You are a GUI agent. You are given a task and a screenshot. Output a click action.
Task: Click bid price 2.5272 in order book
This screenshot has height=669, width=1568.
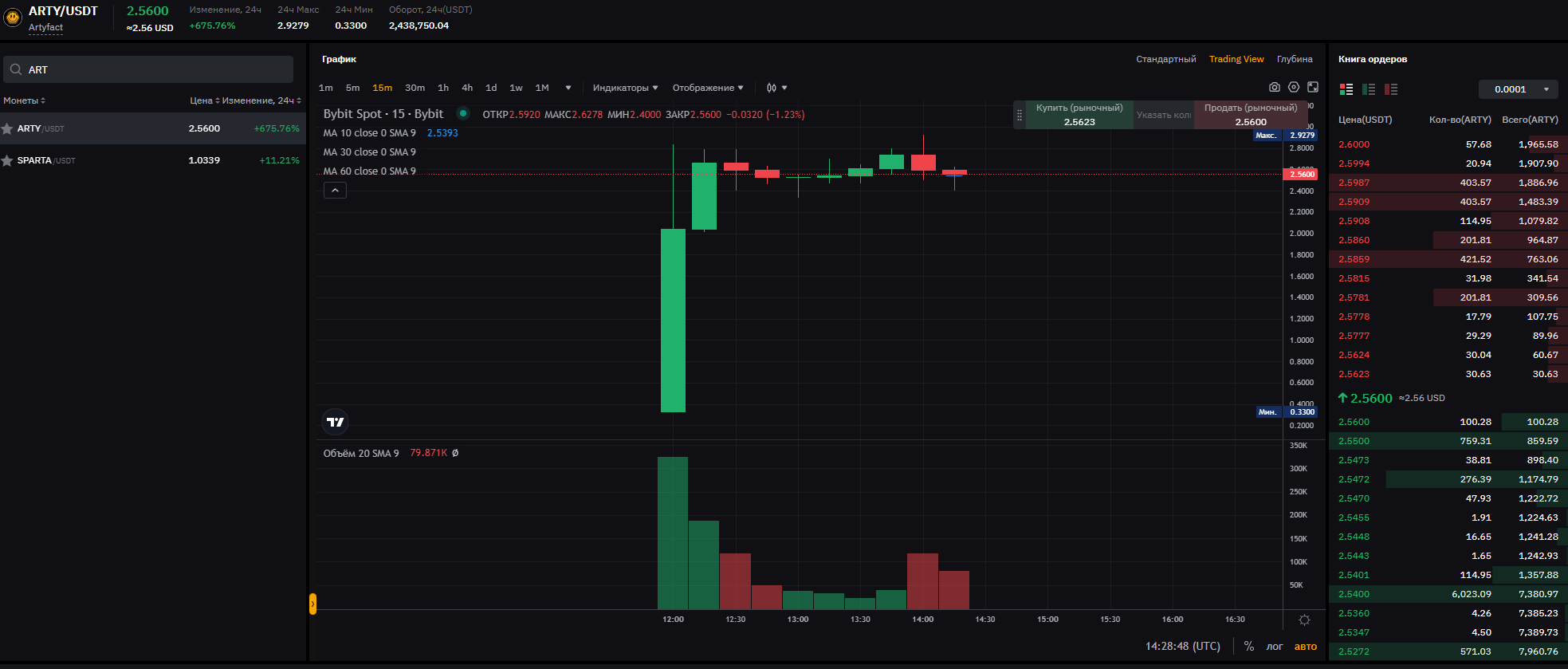tap(1354, 651)
